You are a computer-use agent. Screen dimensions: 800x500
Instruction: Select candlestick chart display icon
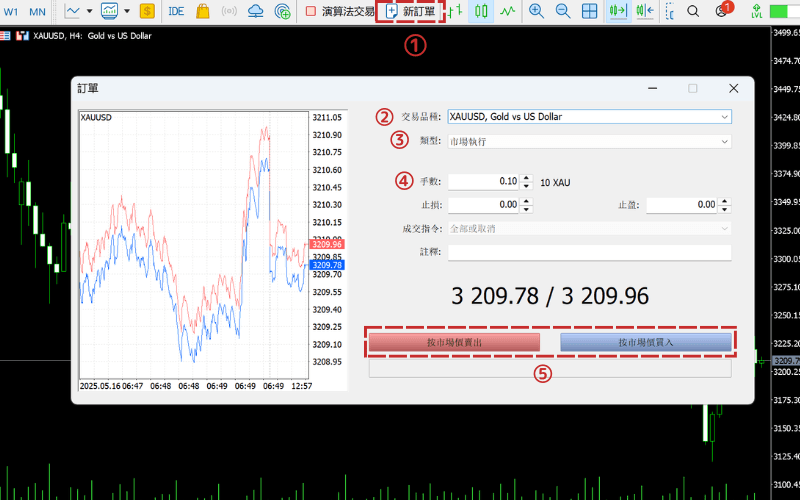pos(481,11)
